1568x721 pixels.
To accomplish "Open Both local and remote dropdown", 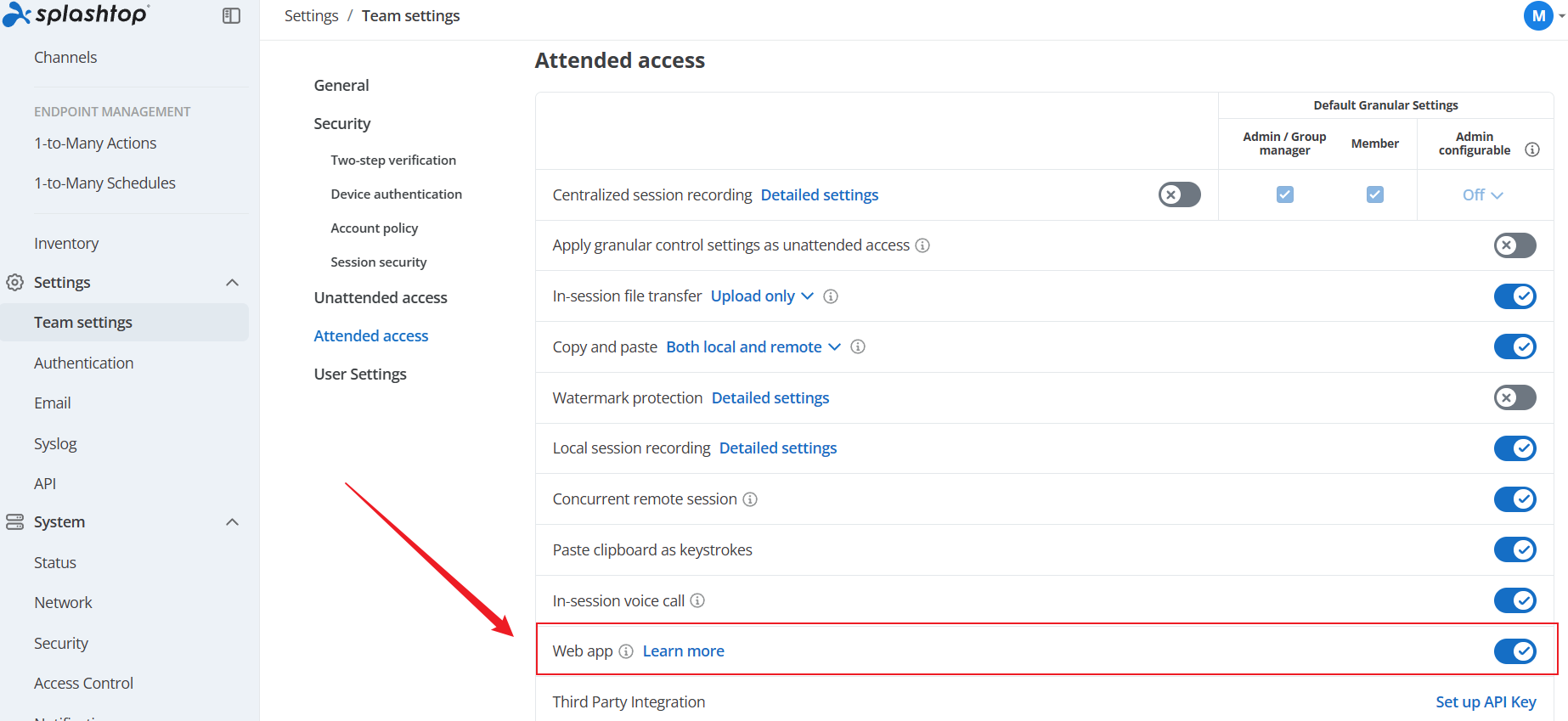I will coord(753,346).
